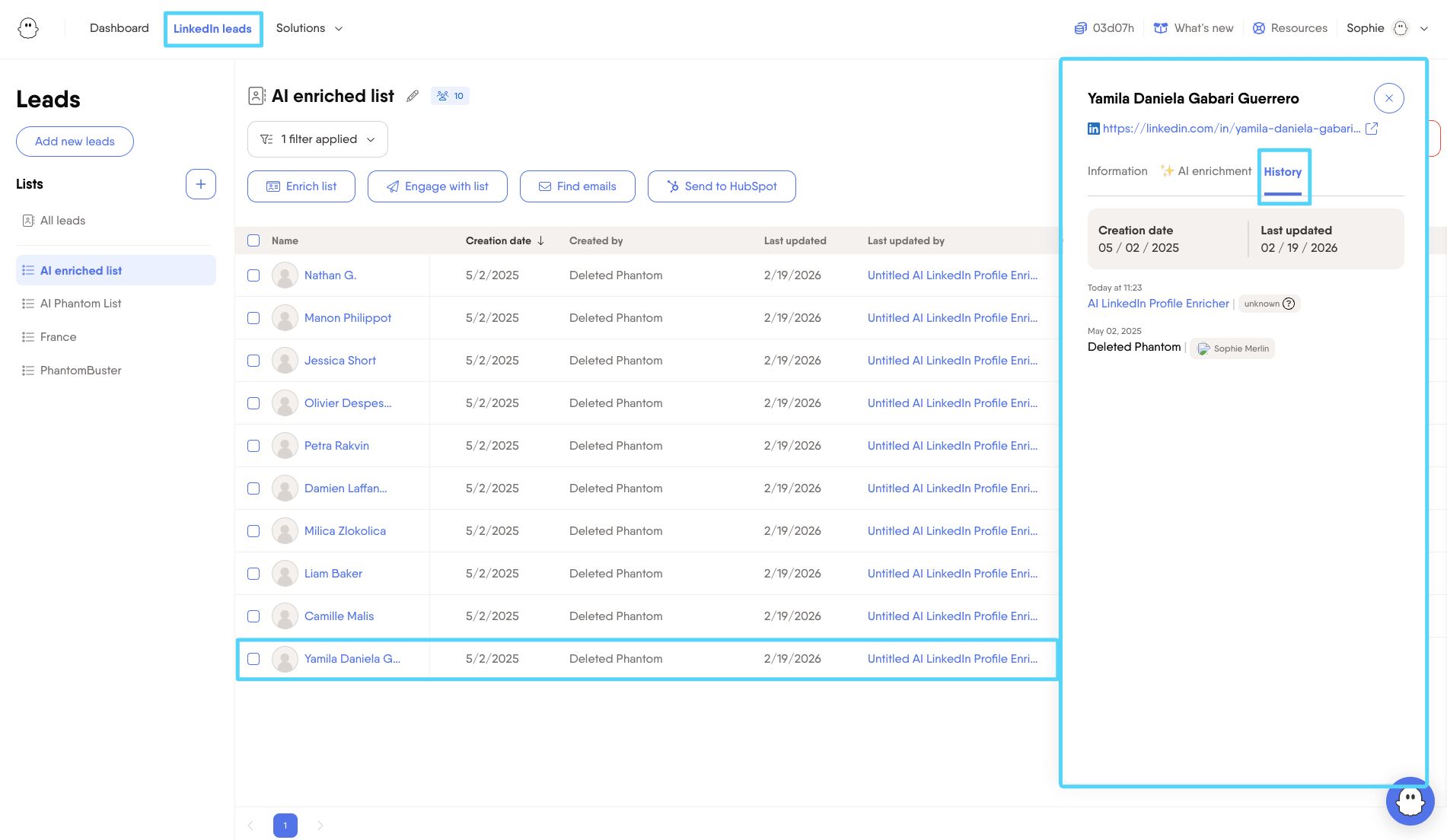The image size is (1447, 840).
Task: Open lead Olivier Despes name link
Action: pos(348,403)
